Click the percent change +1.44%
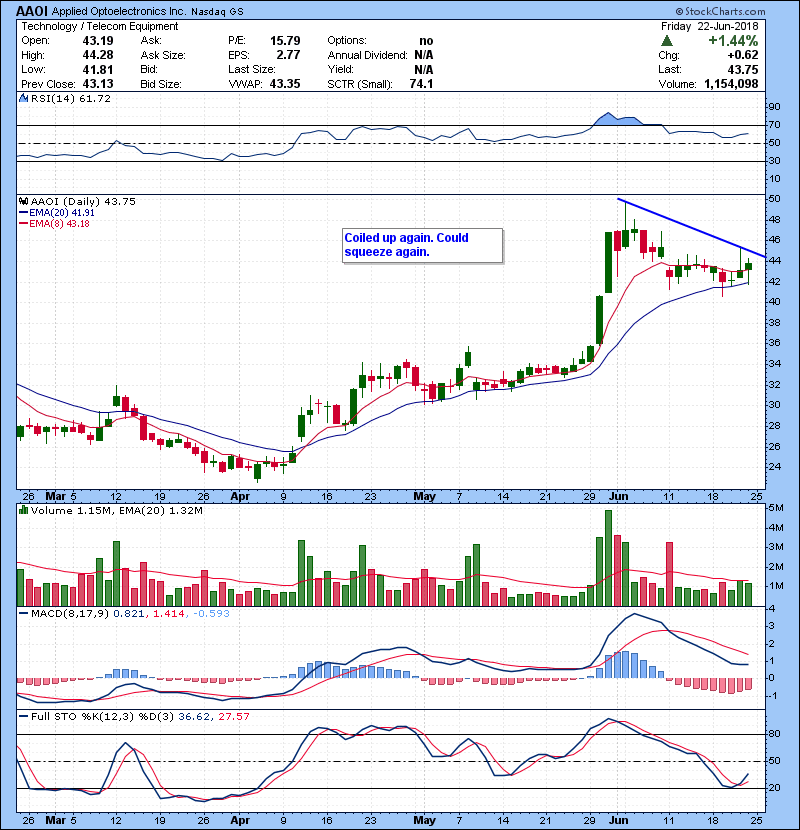 [733, 41]
